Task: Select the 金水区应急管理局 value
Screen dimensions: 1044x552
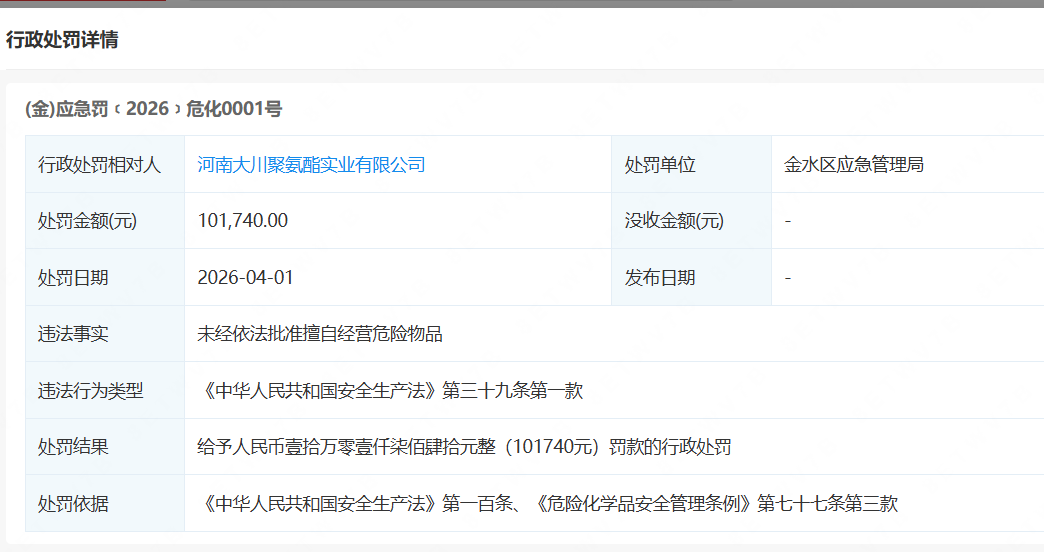Action: pos(854,164)
